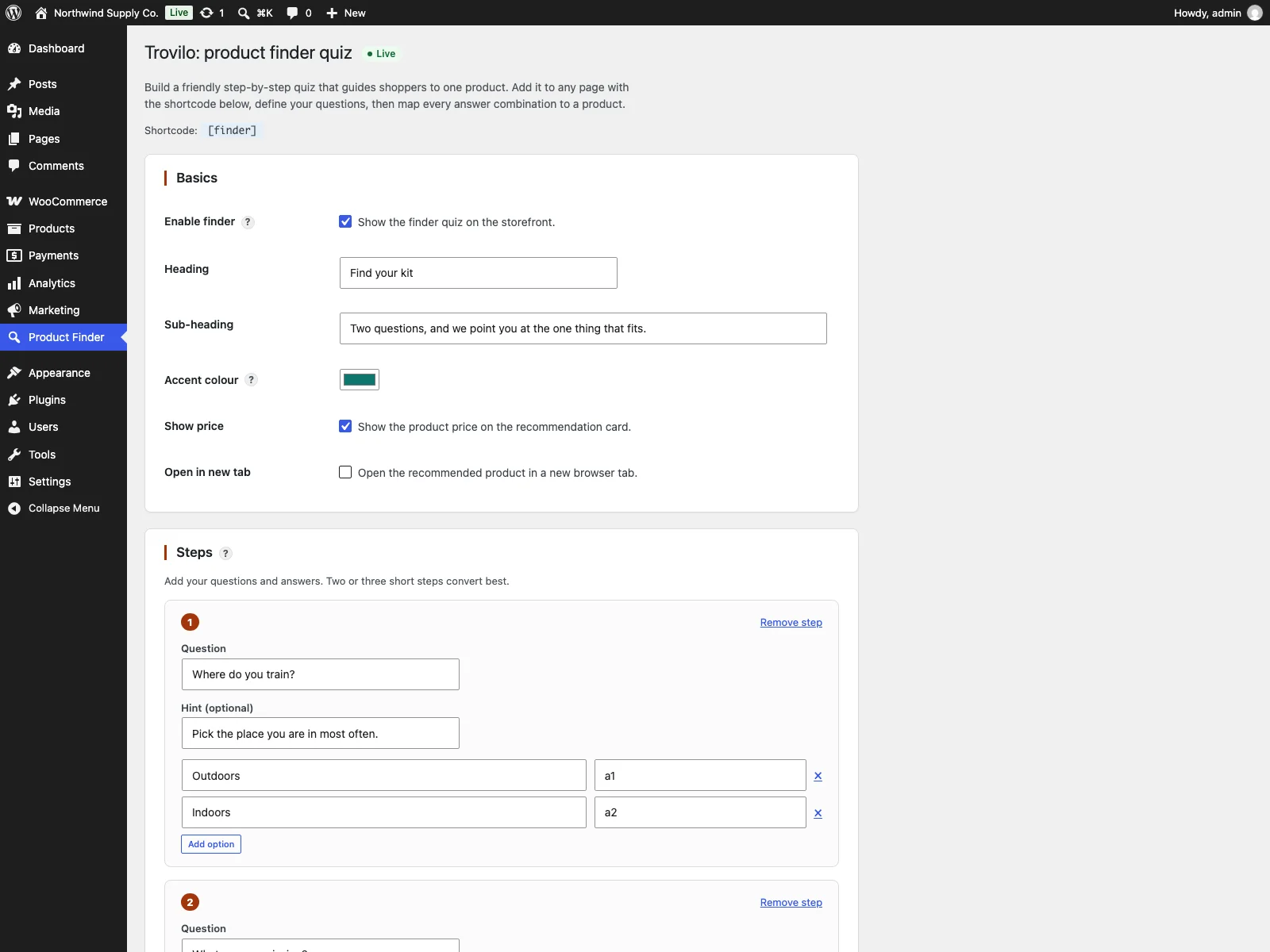Click the Outdoors option label field
This screenshot has width=1270, height=952.
point(384,775)
